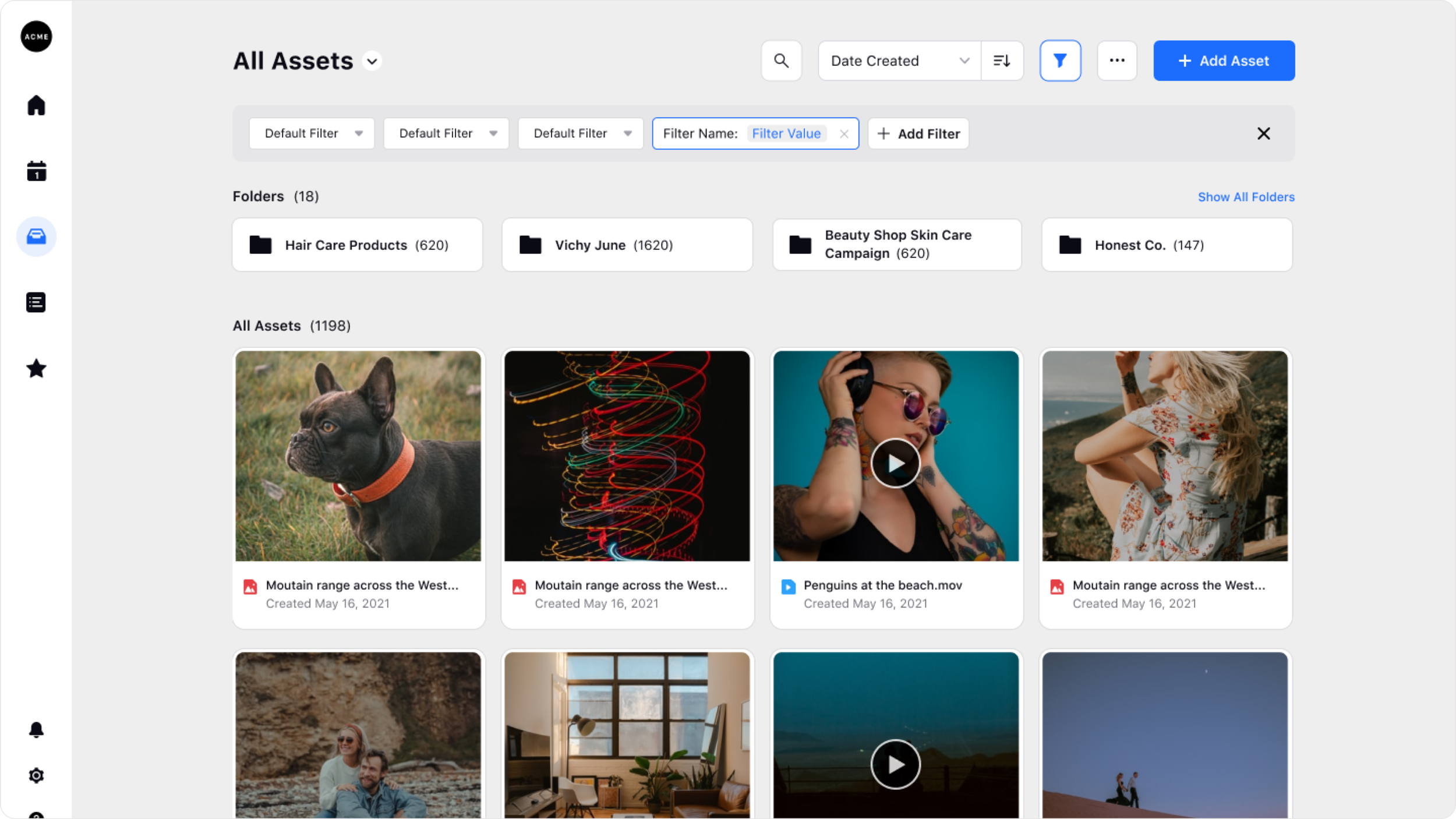The image size is (1456, 819).
Task: Click Add Filter button
Action: click(918, 133)
